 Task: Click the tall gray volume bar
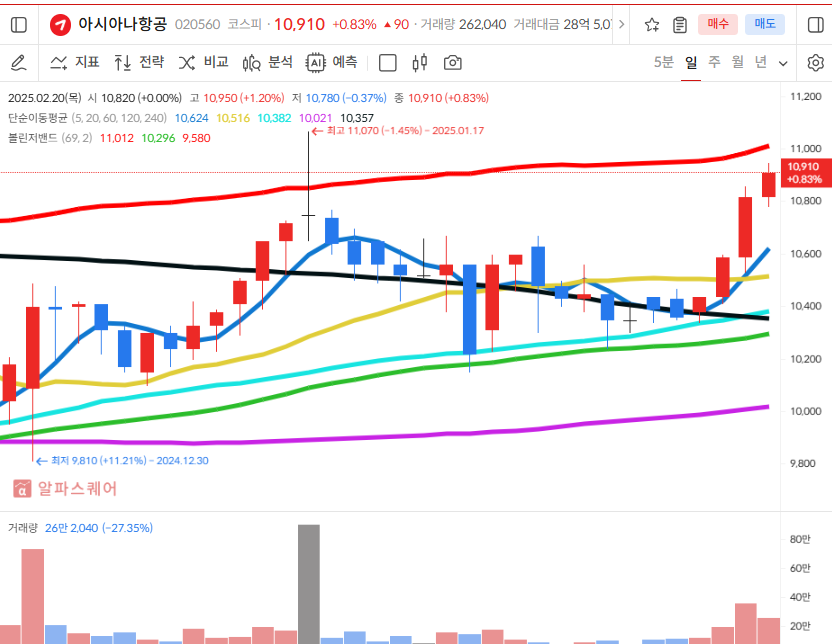[309, 584]
